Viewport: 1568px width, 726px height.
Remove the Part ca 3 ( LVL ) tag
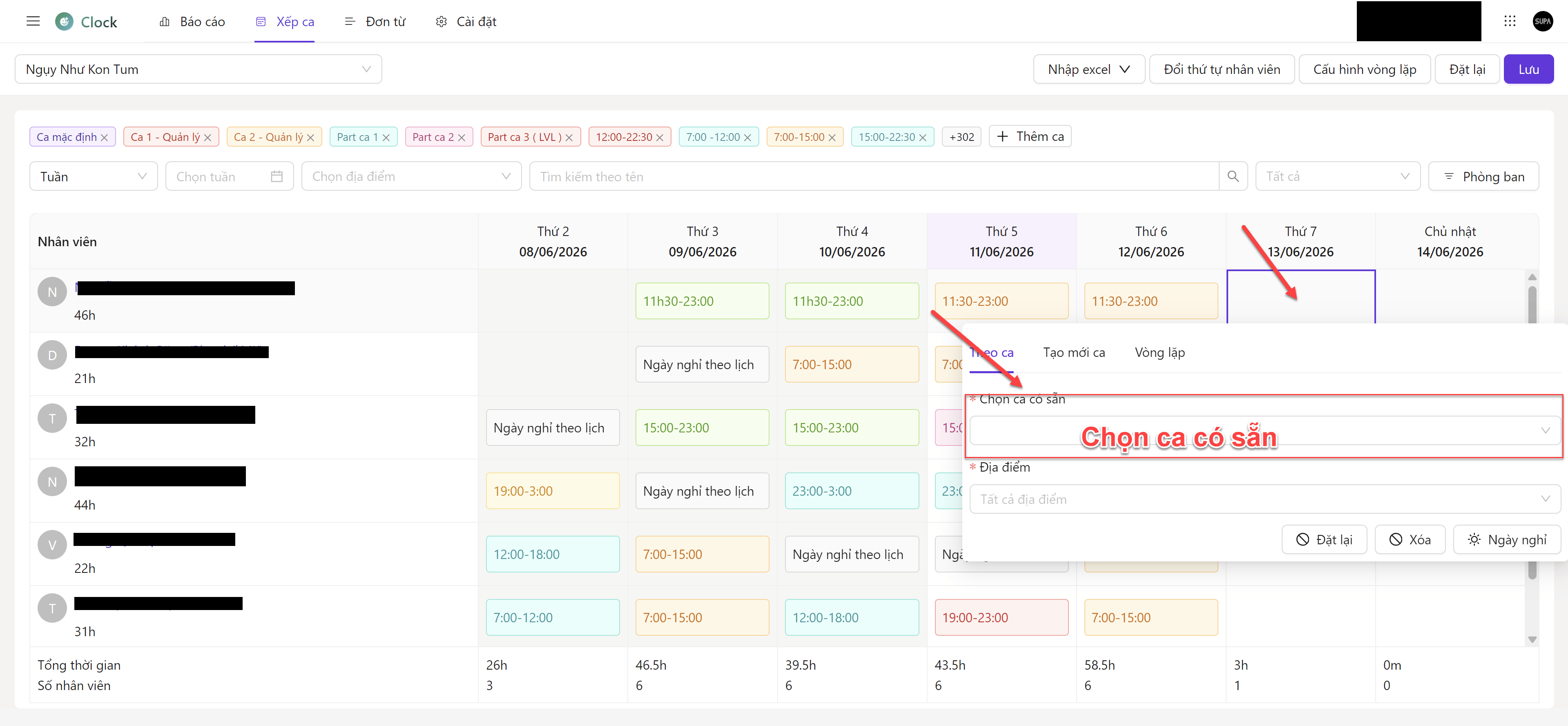[569, 138]
